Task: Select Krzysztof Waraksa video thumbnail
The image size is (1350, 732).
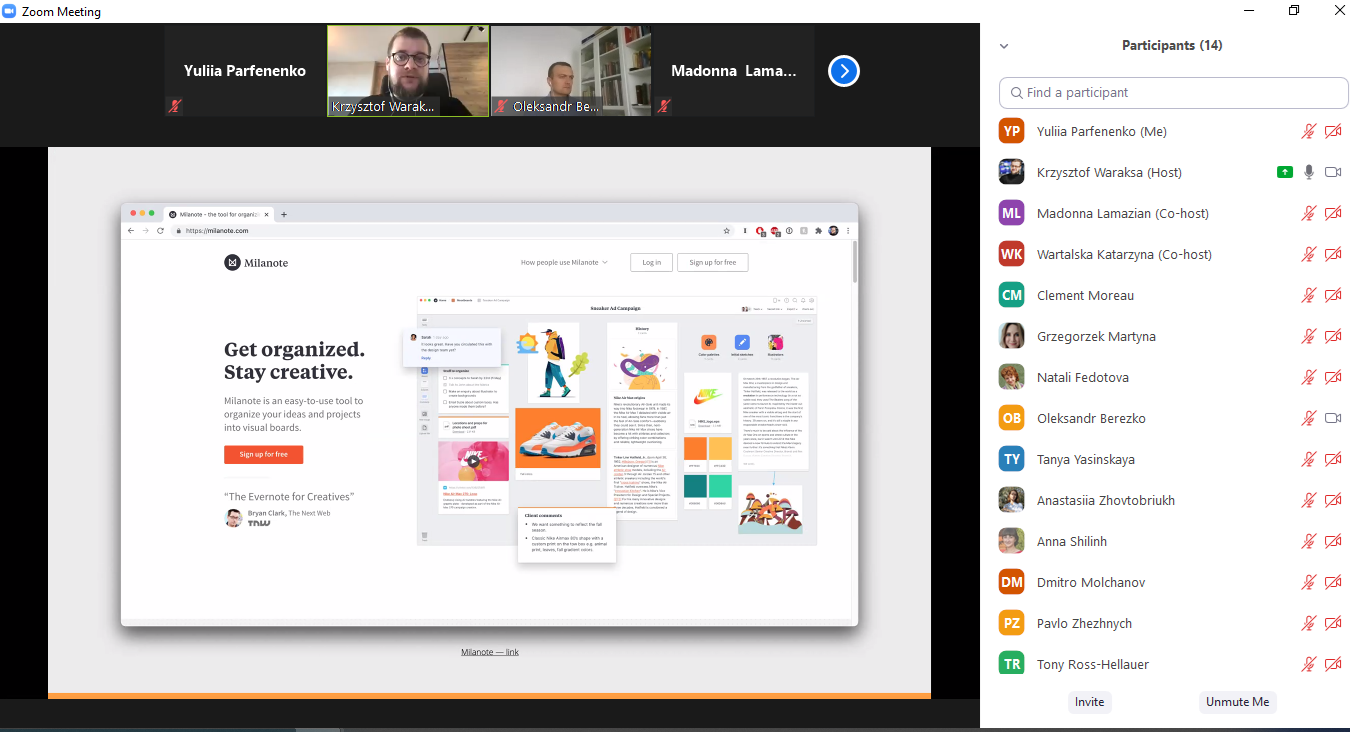Action: pyautogui.click(x=408, y=71)
